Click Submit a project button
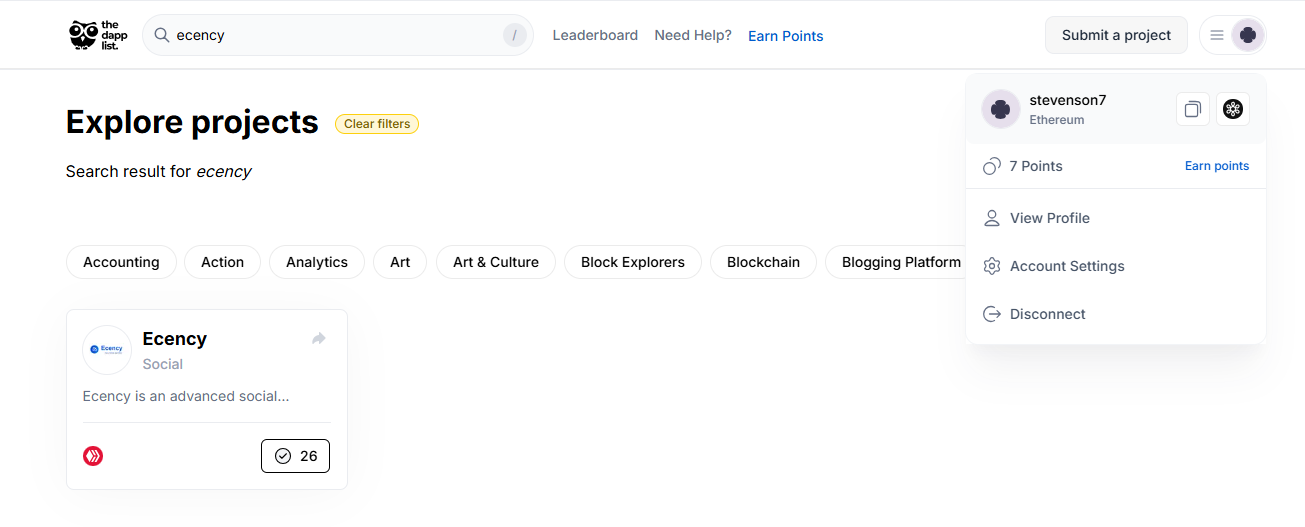The width and height of the screenshot is (1305, 527). click(x=1116, y=35)
